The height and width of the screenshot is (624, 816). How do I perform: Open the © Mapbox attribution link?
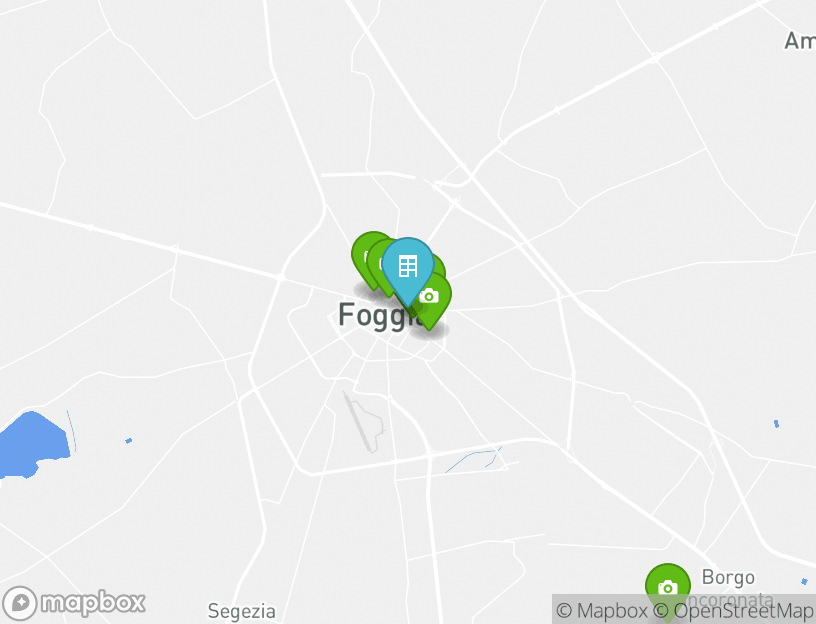(602, 610)
